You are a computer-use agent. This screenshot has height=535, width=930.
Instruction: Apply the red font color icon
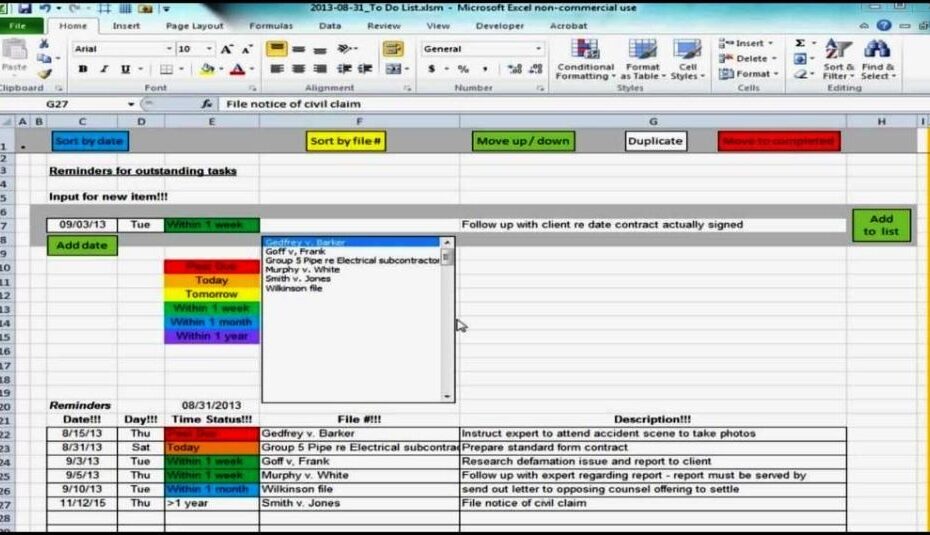click(x=237, y=69)
